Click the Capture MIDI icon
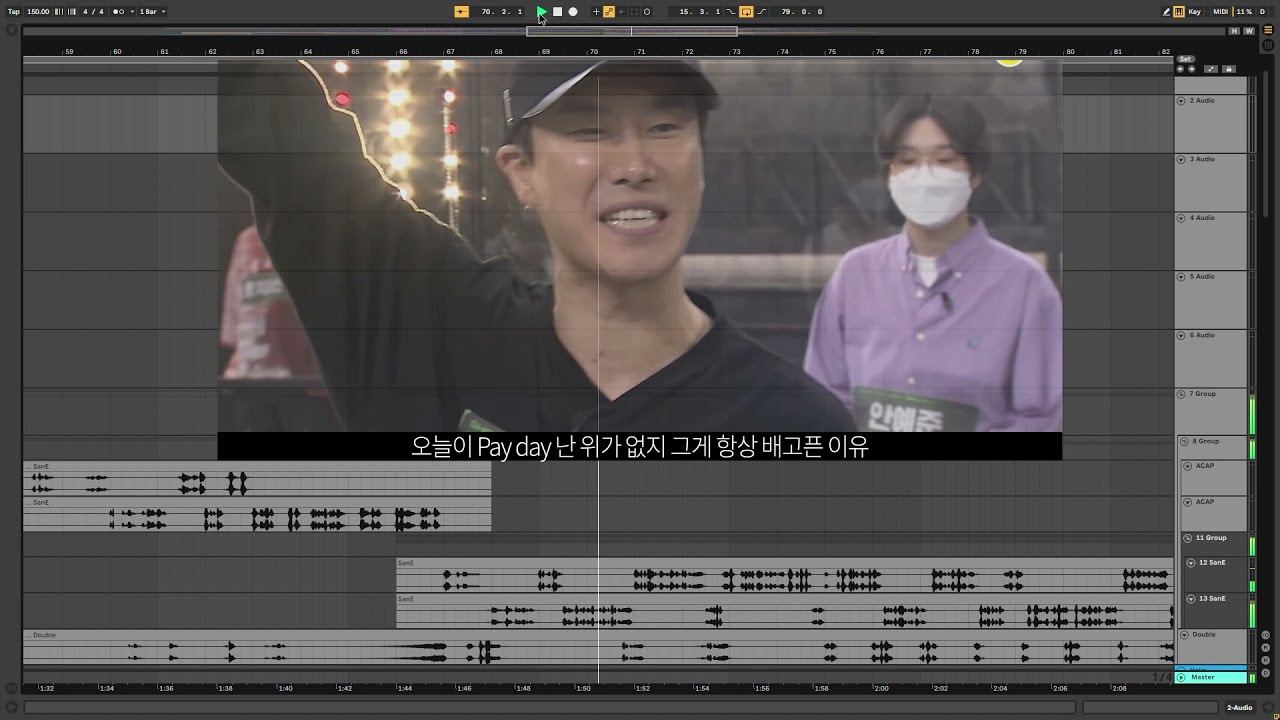This screenshot has width=1280, height=720. (x=634, y=12)
